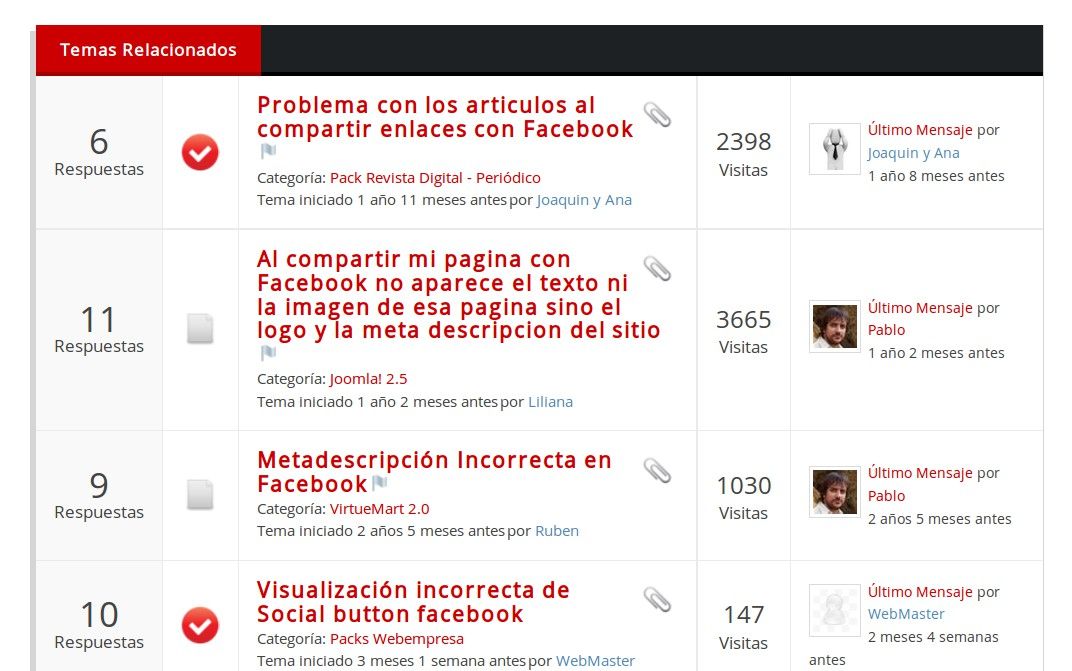Click Pablo's avatar in the 3665 Visitas row
Screen dimensions: 1072x671
(x=835, y=326)
